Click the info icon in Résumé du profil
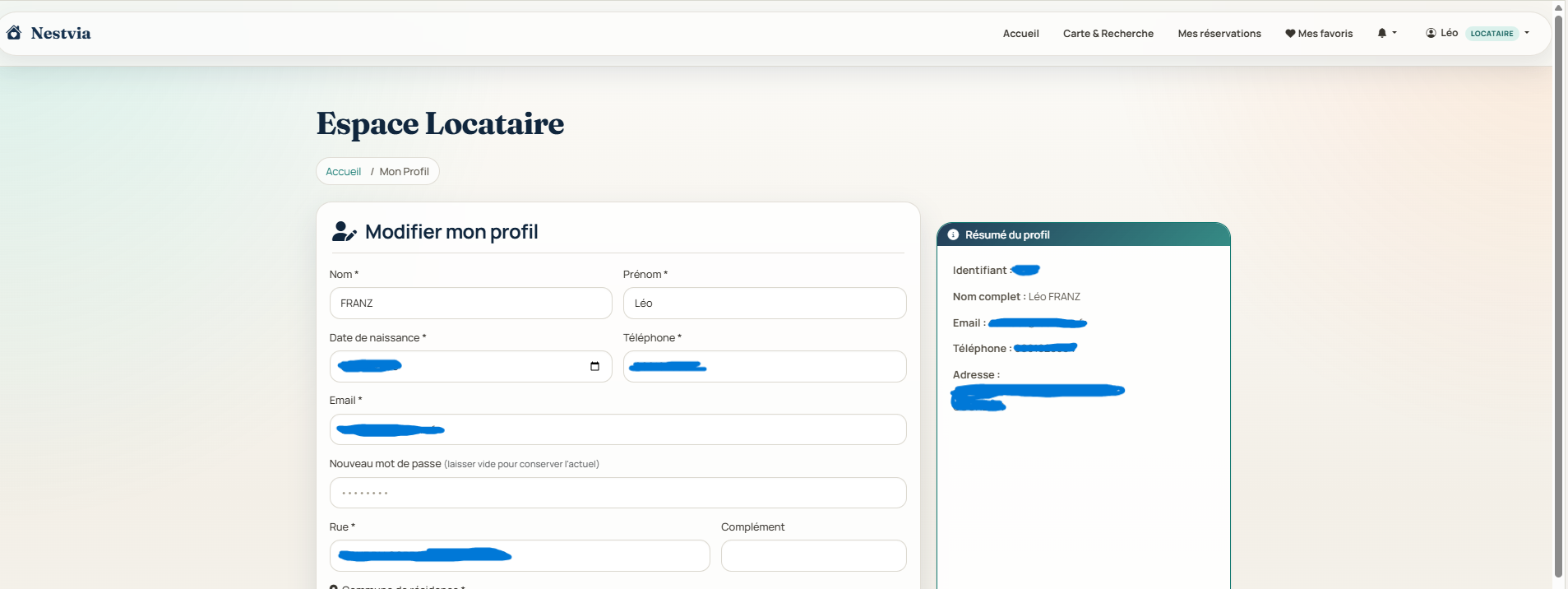The image size is (1568, 589). [x=953, y=234]
